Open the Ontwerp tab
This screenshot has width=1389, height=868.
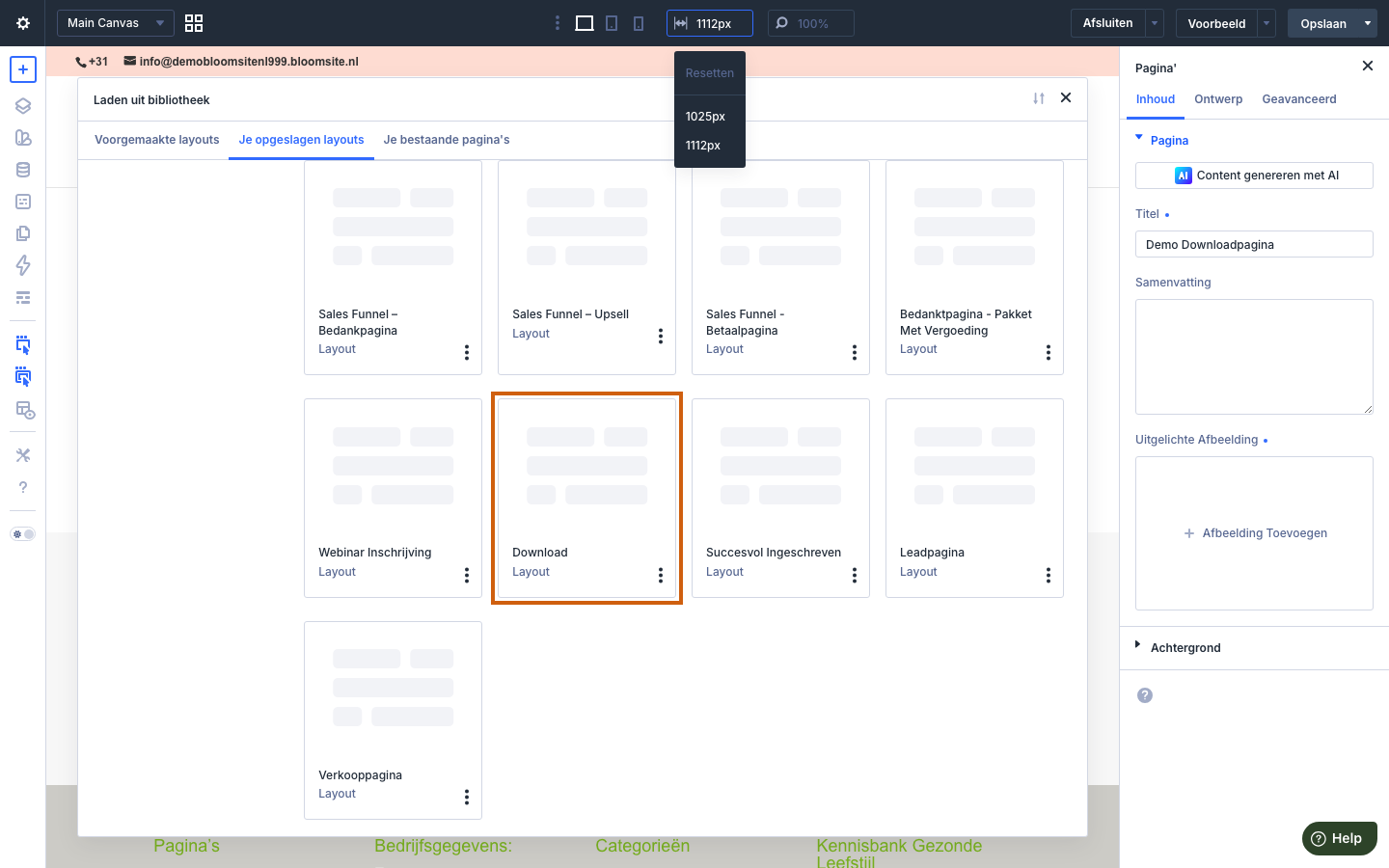pyautogui.click(x=1218, y=99)
